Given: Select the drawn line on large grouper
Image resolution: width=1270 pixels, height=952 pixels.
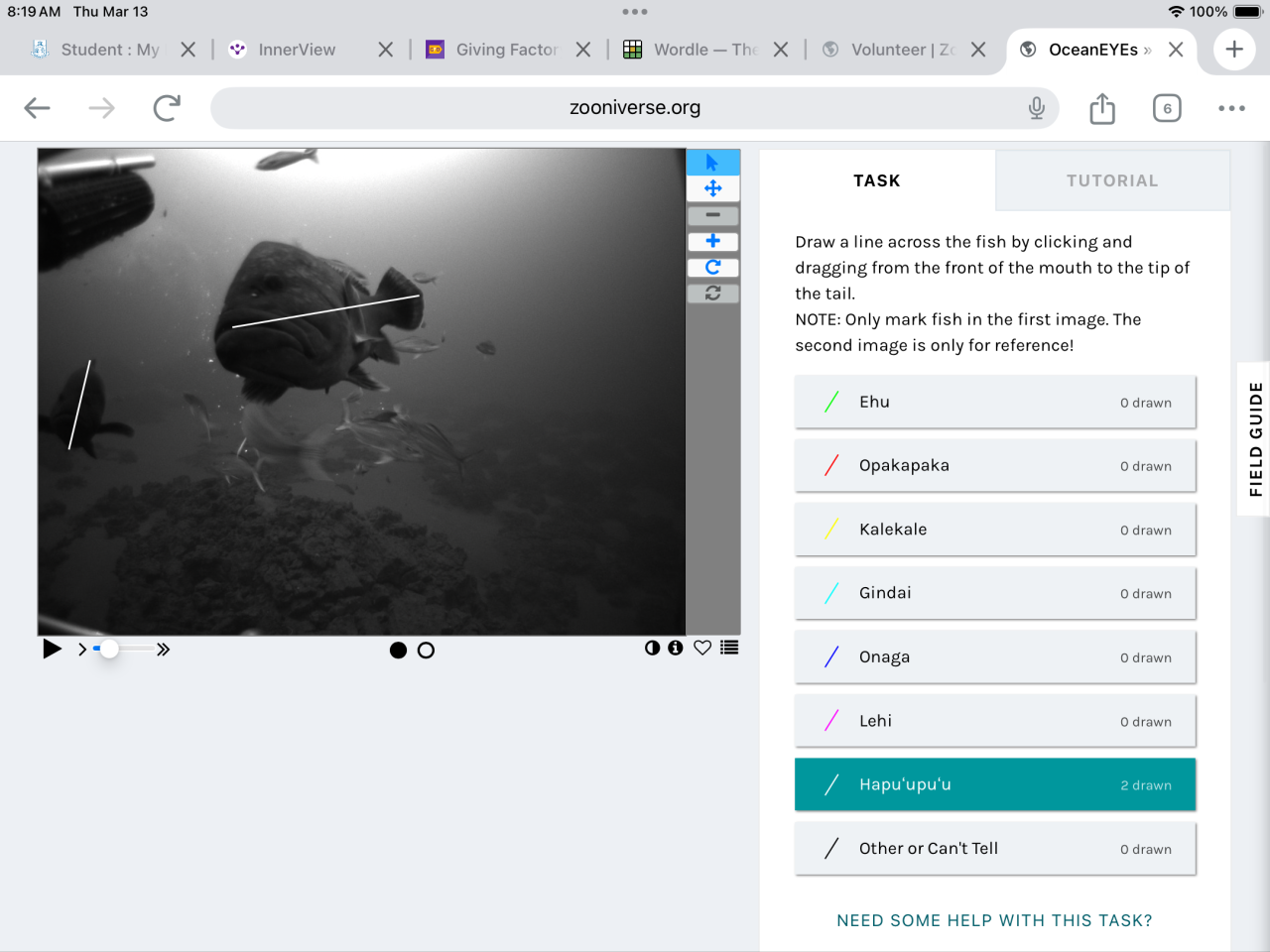Looking at the screenshot, I should click(325, 311).
